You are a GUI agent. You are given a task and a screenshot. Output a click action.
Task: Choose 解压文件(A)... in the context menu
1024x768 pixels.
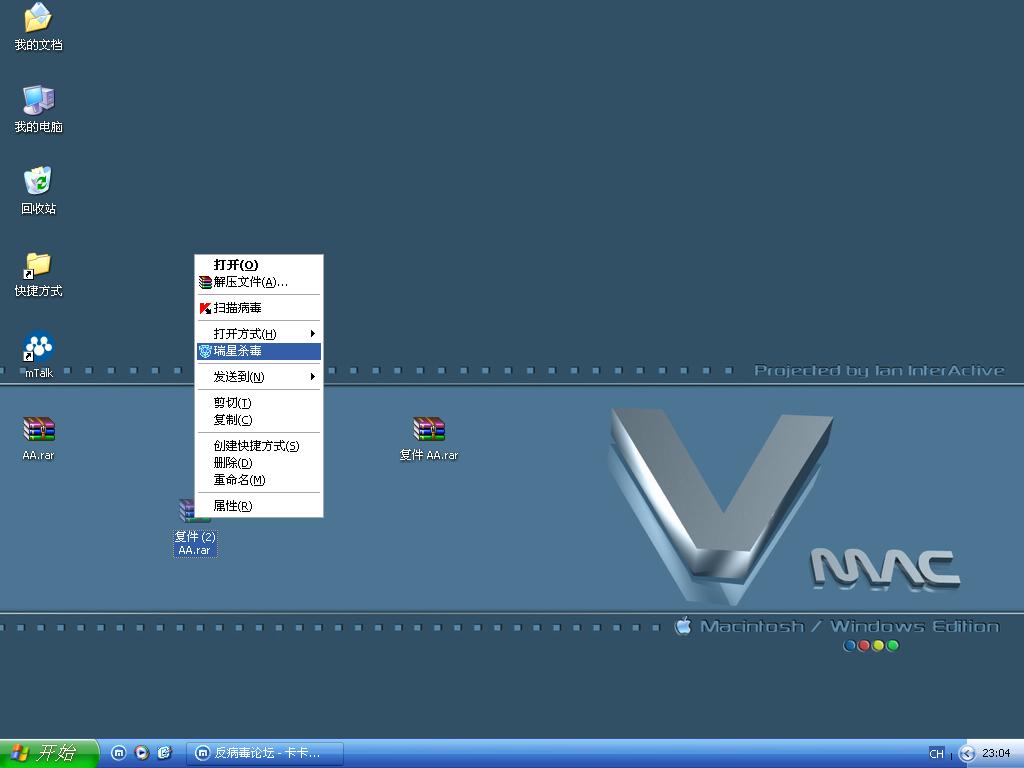(259, 282)
